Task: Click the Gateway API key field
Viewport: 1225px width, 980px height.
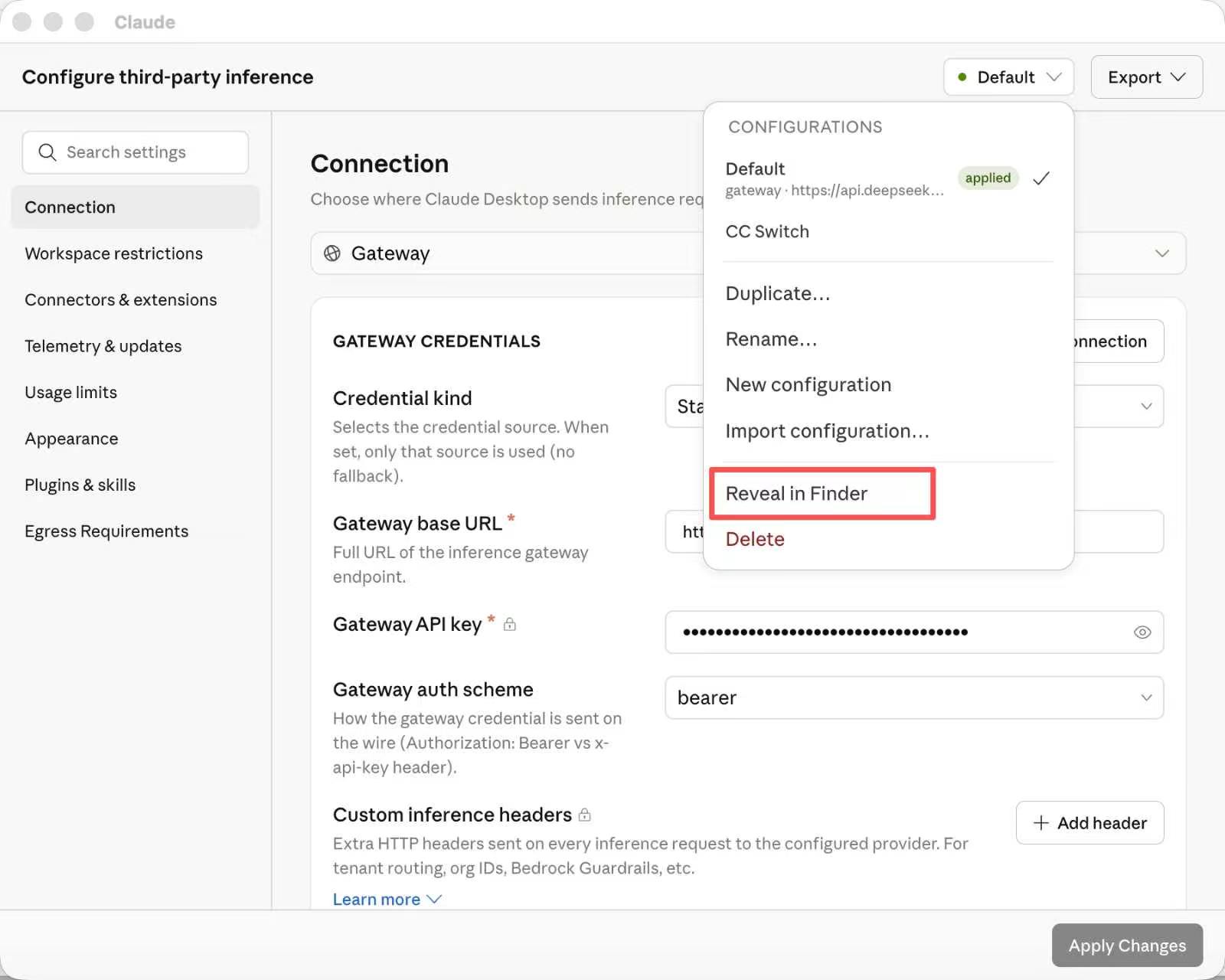Action: (914, 632)
